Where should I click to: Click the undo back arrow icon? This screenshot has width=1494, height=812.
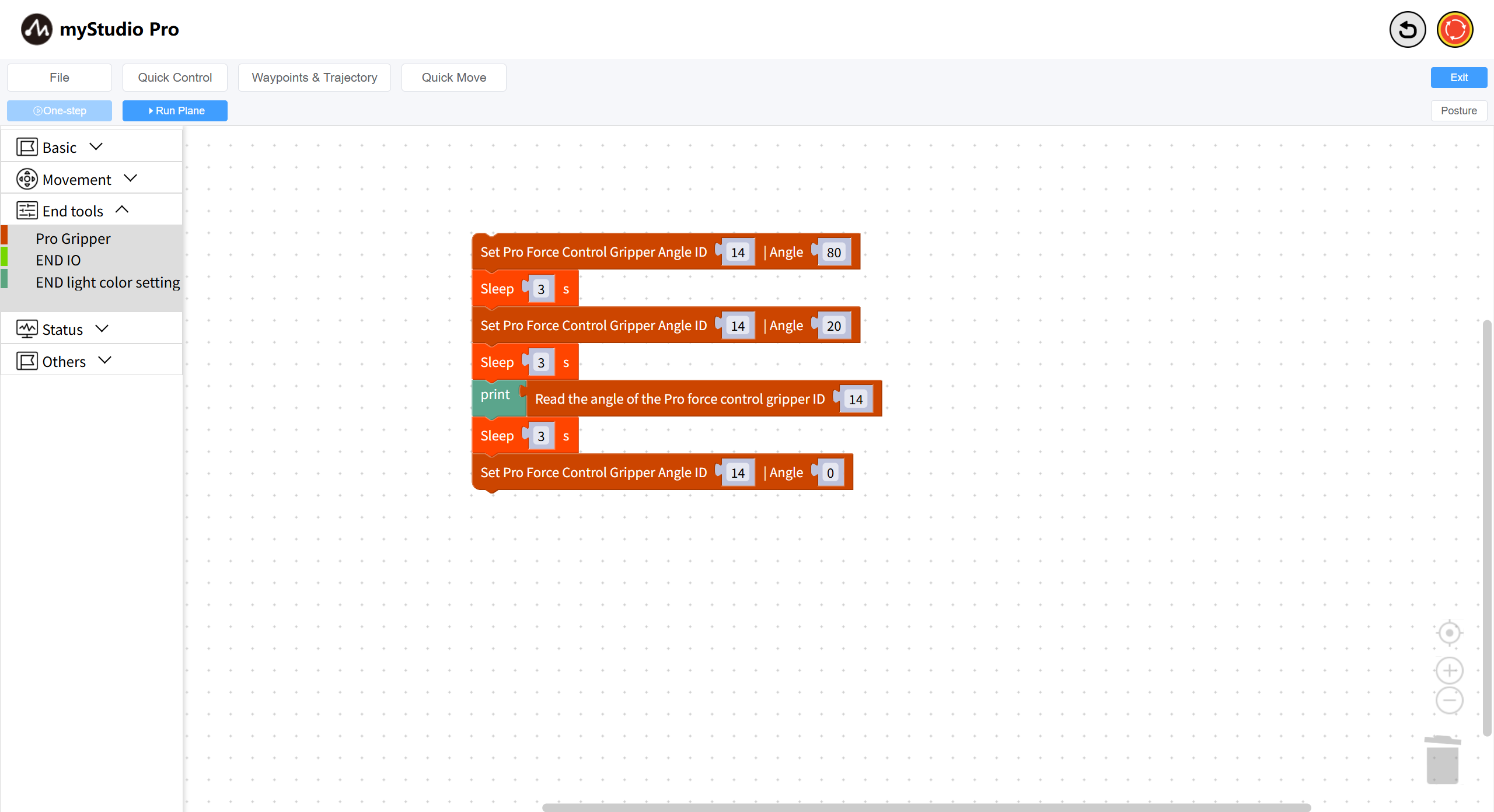1407,29
